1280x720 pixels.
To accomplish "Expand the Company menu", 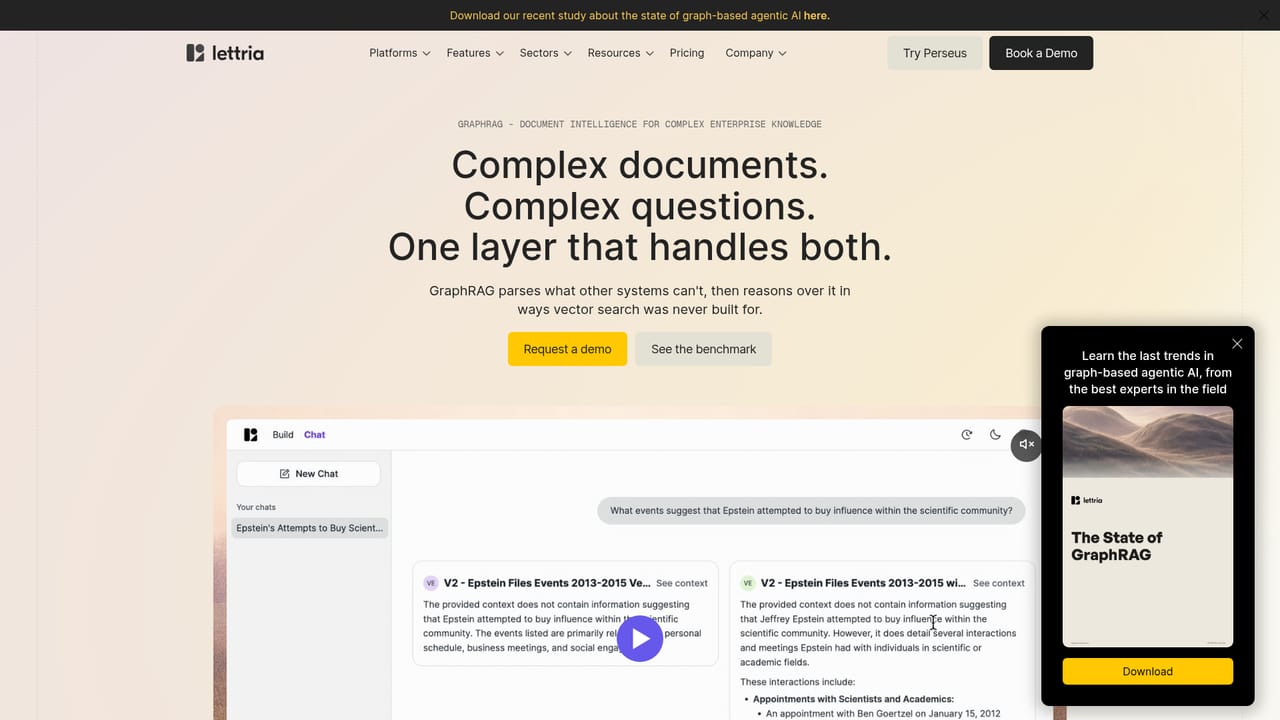I will [755, 53].
